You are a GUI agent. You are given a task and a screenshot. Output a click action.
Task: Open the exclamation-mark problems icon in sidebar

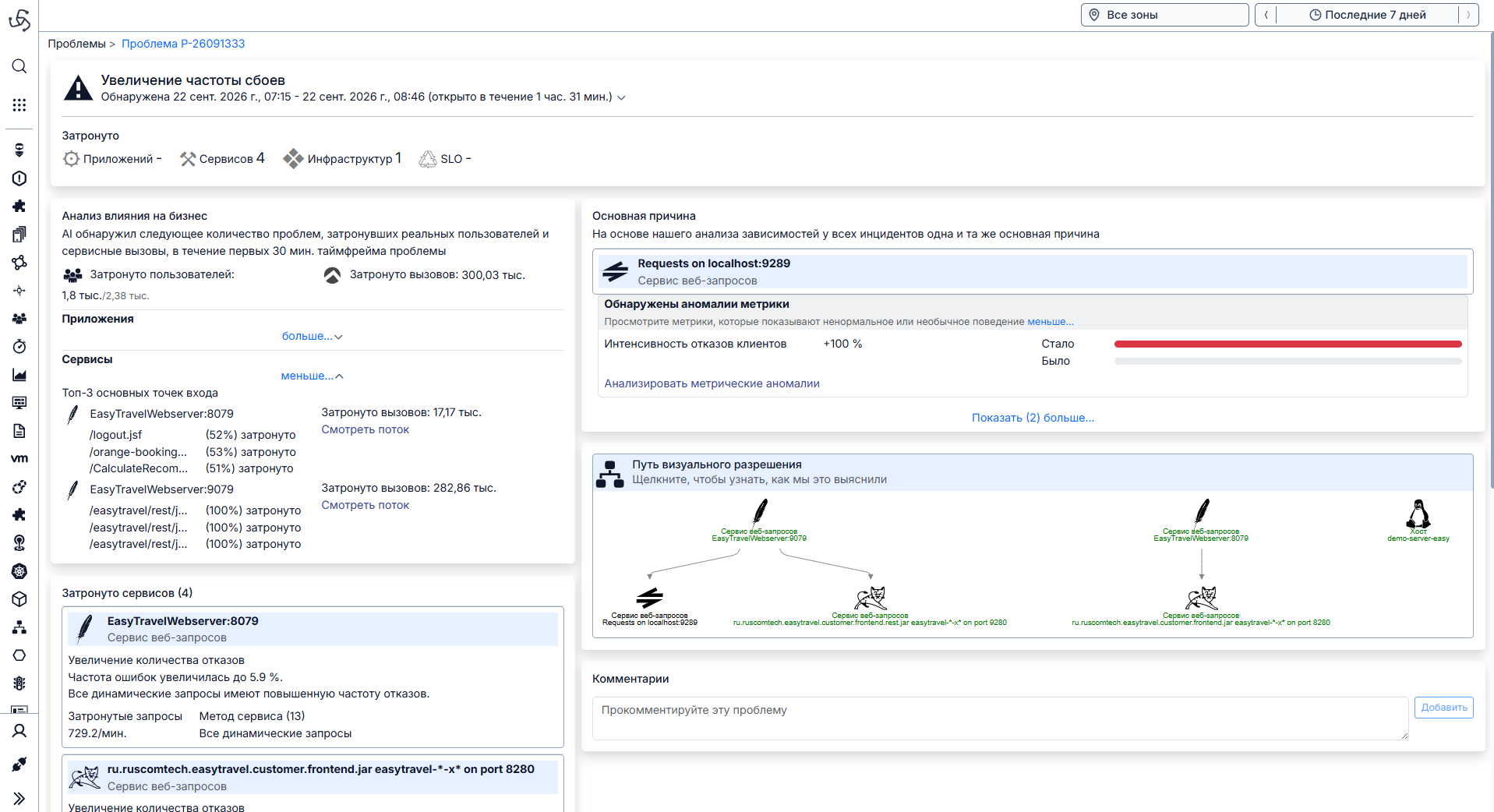pyautogui.click(x=19, y=178)
